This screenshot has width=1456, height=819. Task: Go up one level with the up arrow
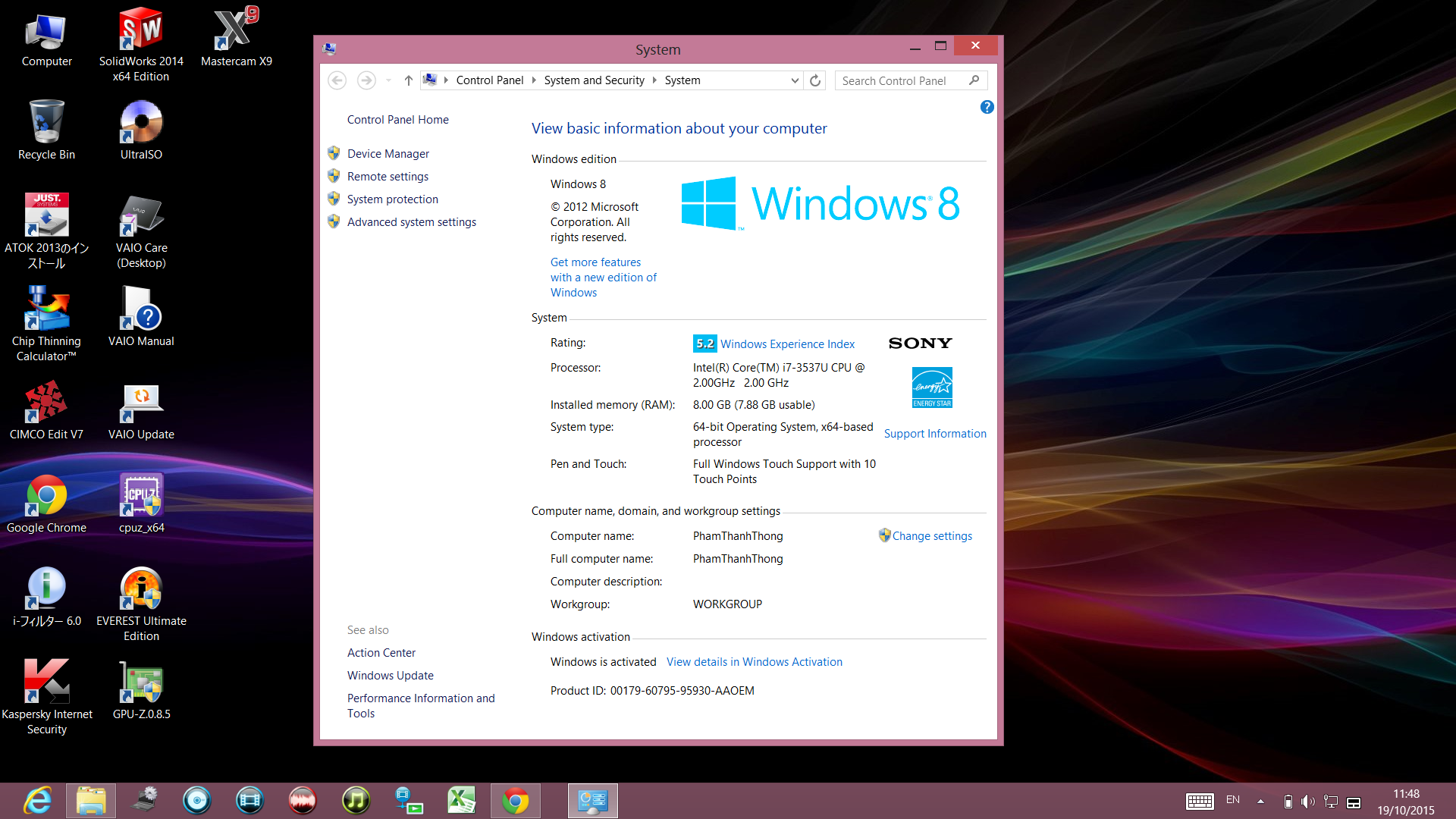tap(408, 80)
